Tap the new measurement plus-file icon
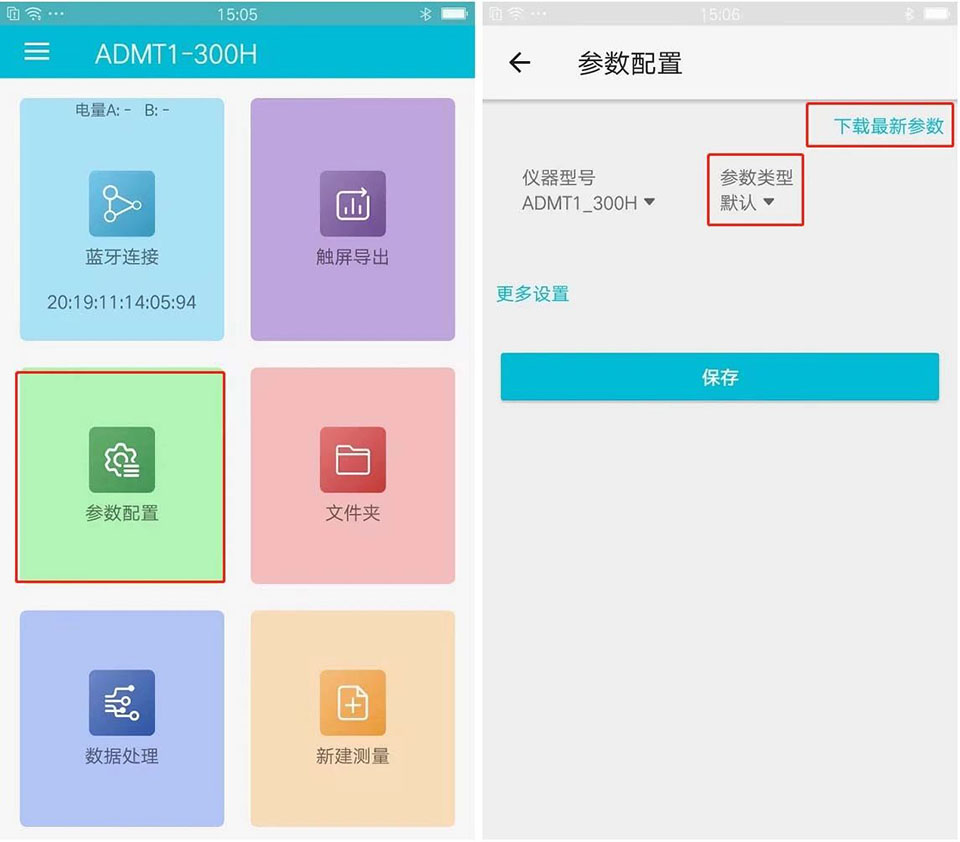 [x=353, y=702]
